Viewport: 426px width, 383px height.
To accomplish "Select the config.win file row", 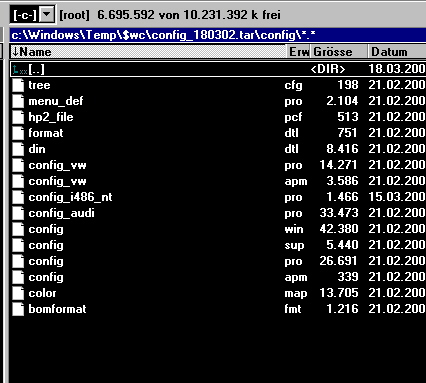I will click(x=218, y=229).
